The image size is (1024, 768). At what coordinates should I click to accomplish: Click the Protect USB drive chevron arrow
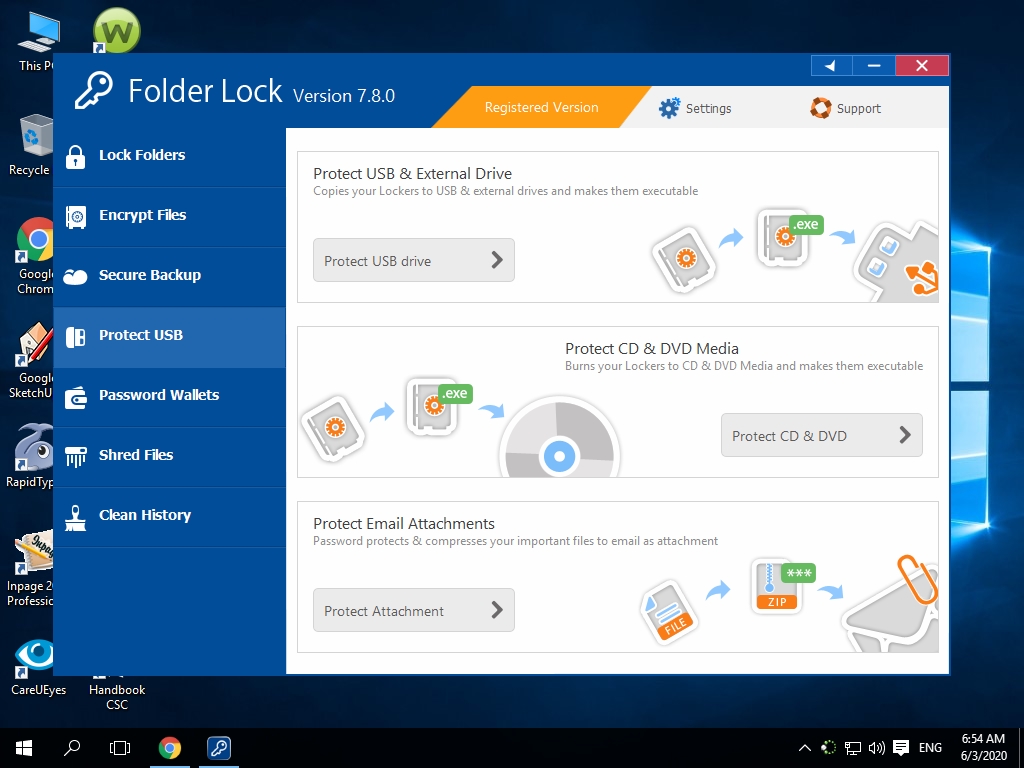point(497,260)
